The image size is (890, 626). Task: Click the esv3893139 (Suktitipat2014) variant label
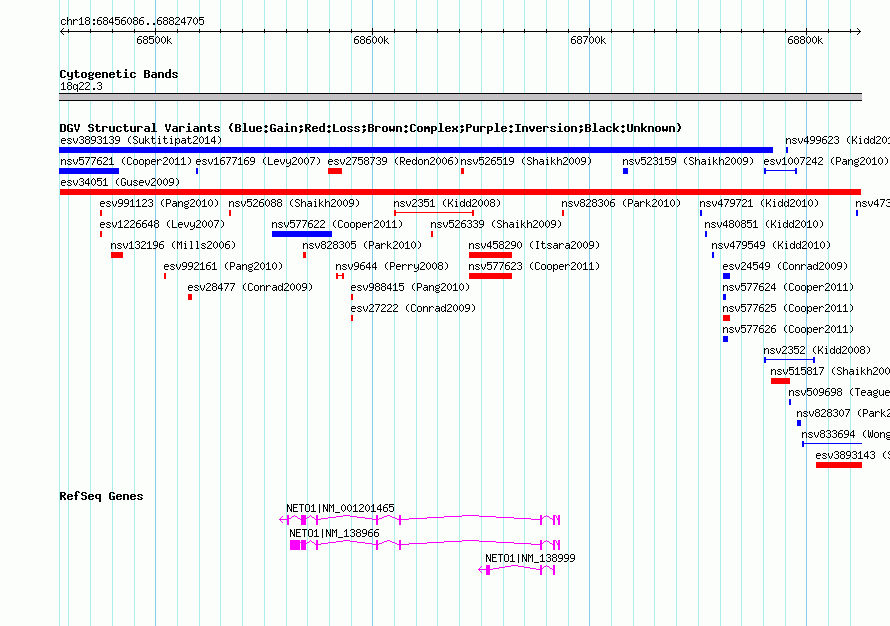click(141, 140)
